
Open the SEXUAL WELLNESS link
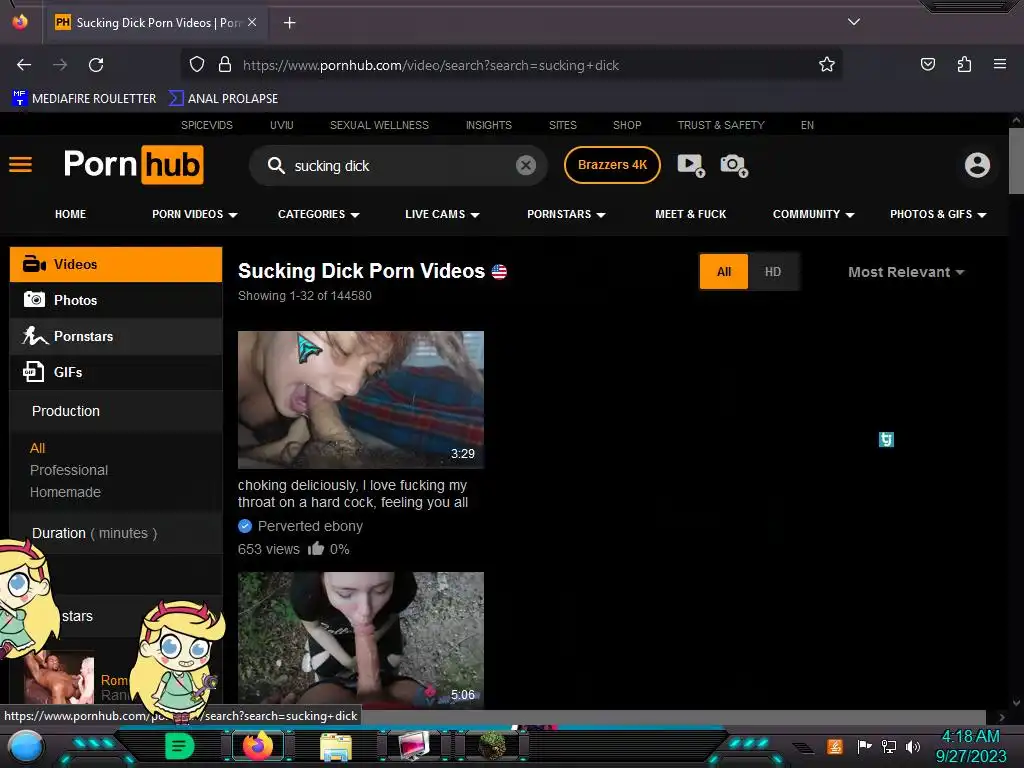pos(379,125)
